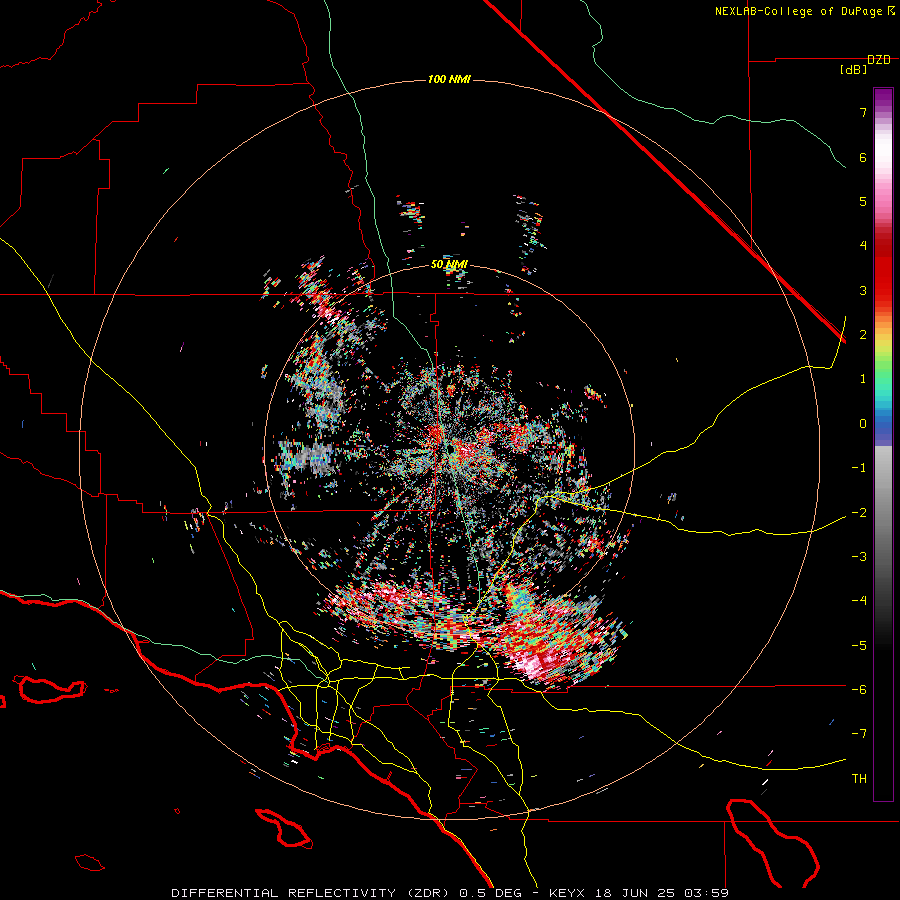
Task: Click the 4 value on color scale
Action: coord(863,246)
